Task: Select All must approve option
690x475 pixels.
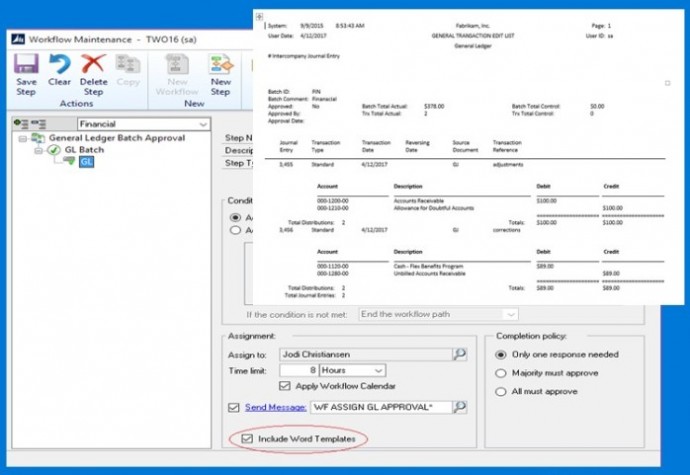Action: pyautogui.click(x=500, y=392)
